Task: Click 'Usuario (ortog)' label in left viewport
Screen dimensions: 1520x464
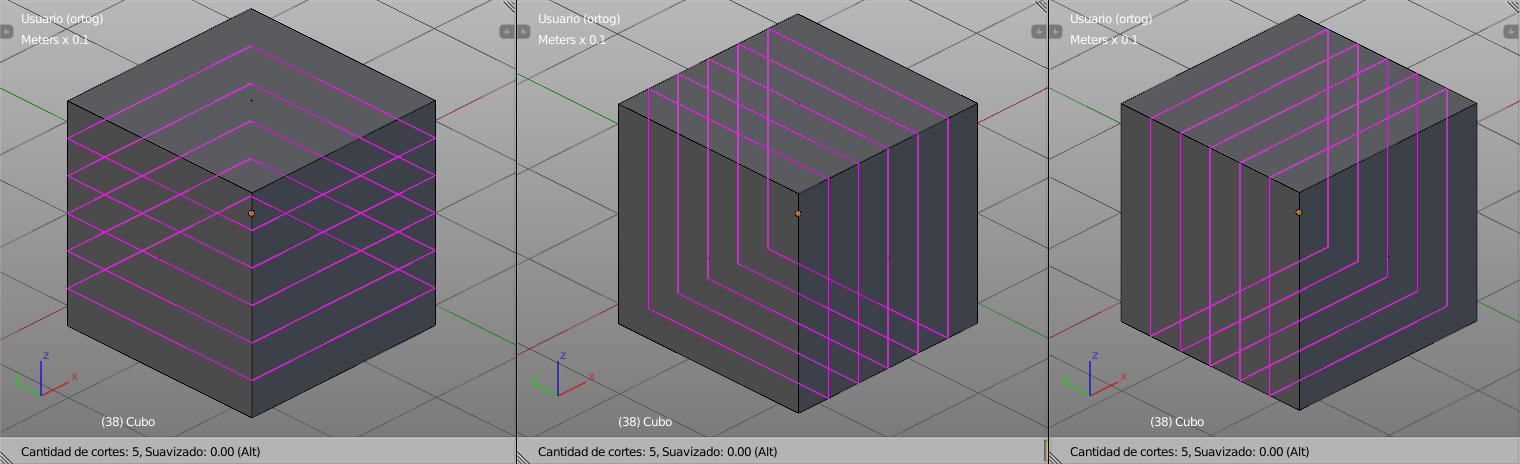Action: pos(62,19)
